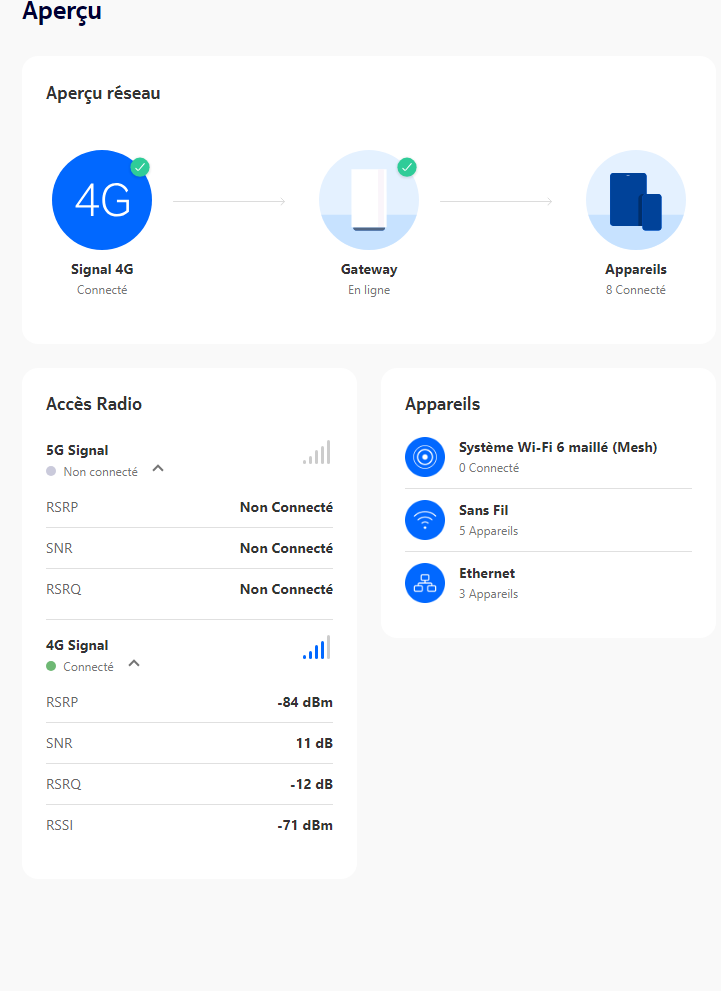Click the 5G RSRQ Non Connecté value
The height and width of the screenshot is (991, 721).
pos(286,589)
